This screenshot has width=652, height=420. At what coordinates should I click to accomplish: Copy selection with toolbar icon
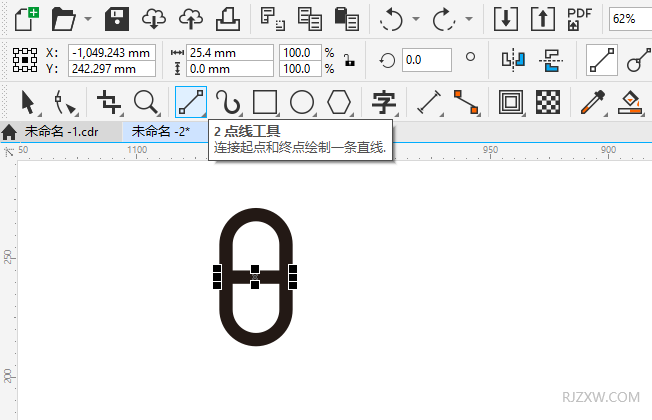310,19
